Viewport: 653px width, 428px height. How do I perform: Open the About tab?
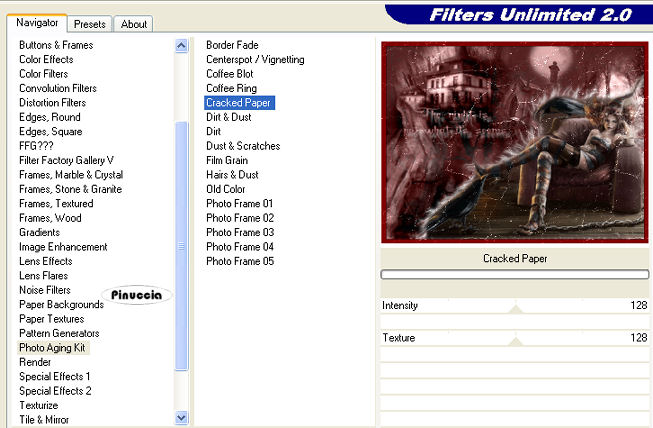pyautogui.click(x=133, y=24)
